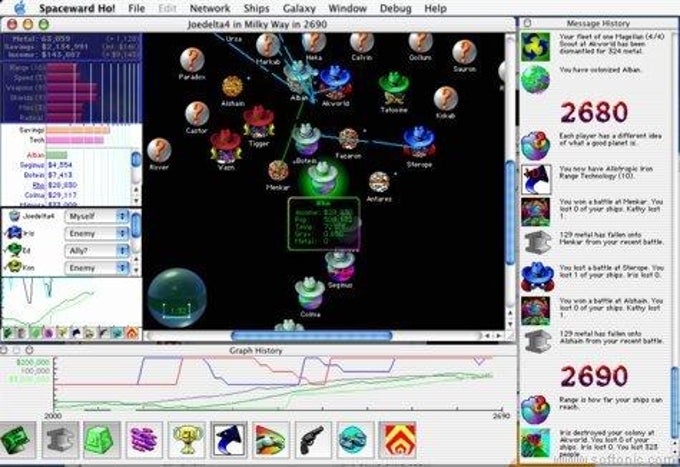The image size is (680, 467).
Task: Select the gray metal I-beam graph icon
Action: click(x=60, y=440)
